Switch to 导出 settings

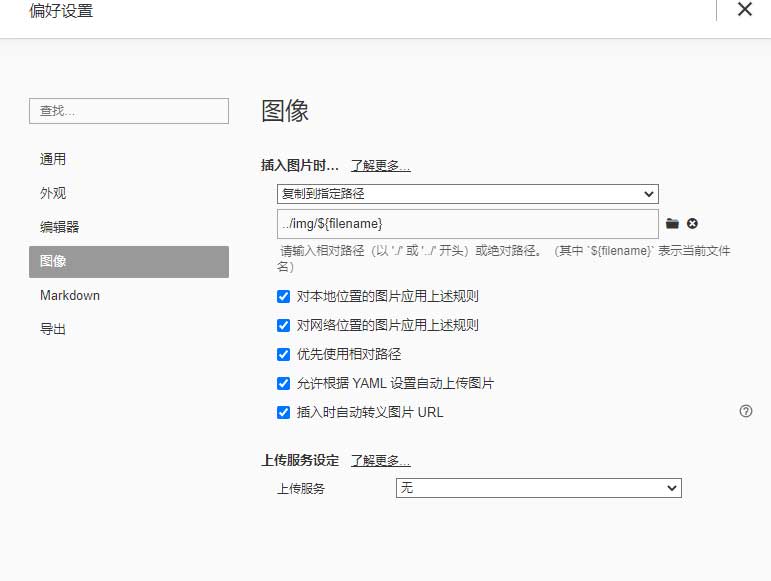53,329
